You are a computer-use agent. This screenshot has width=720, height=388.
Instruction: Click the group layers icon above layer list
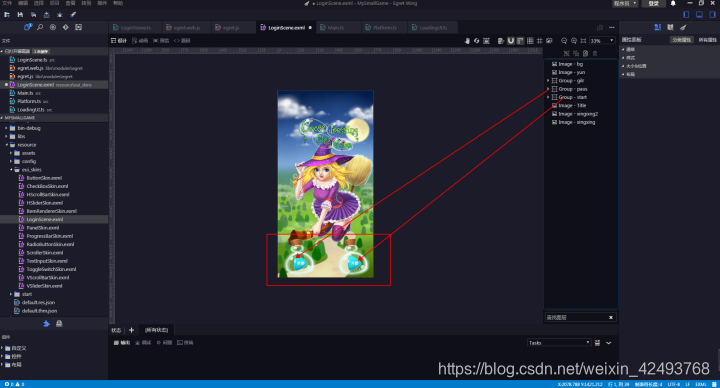pyautogui.click(x=566, y=53)
